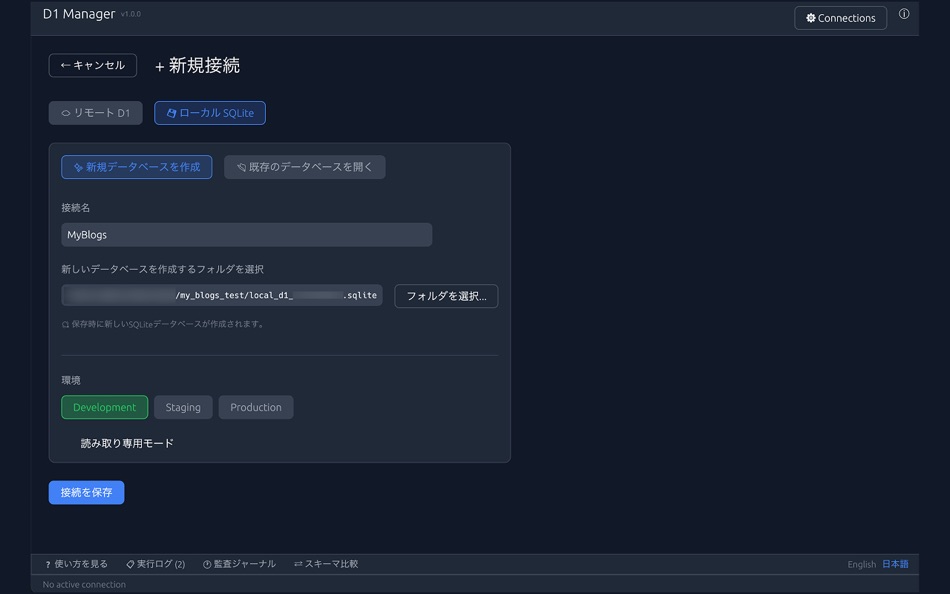Screen dimensions: 950x594
Task: Click the question mark icon beside 使い方を見る
Action: coord(46,563)
